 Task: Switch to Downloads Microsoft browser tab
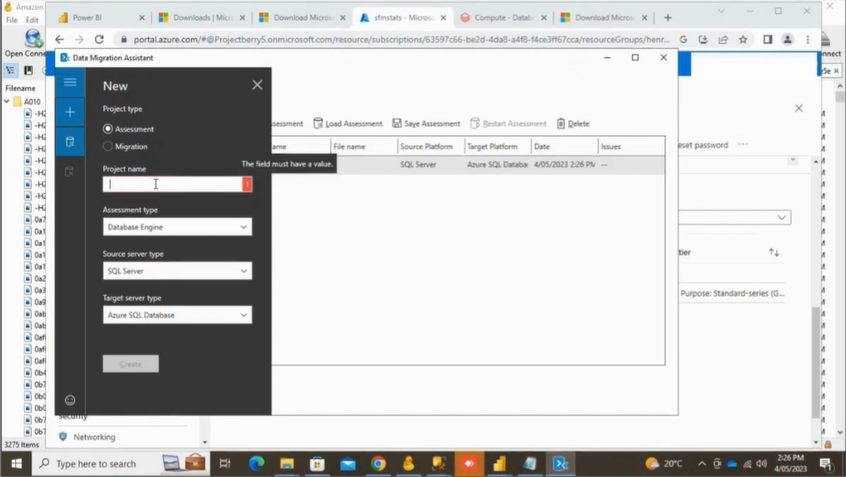tap(201, 18)
